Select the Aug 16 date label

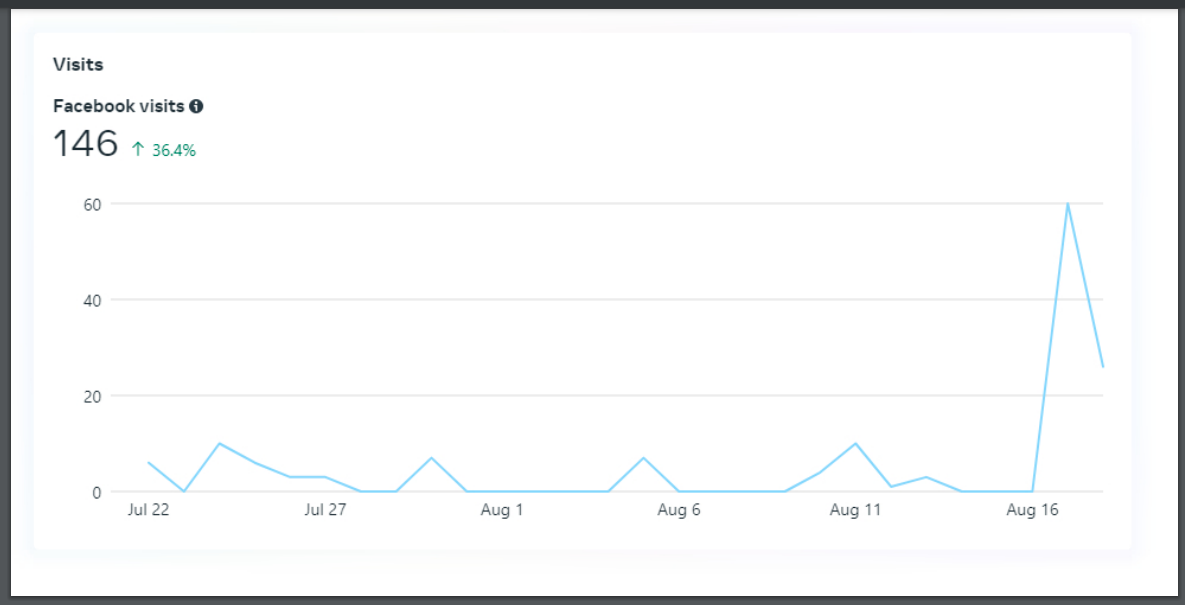(1032, 510)
